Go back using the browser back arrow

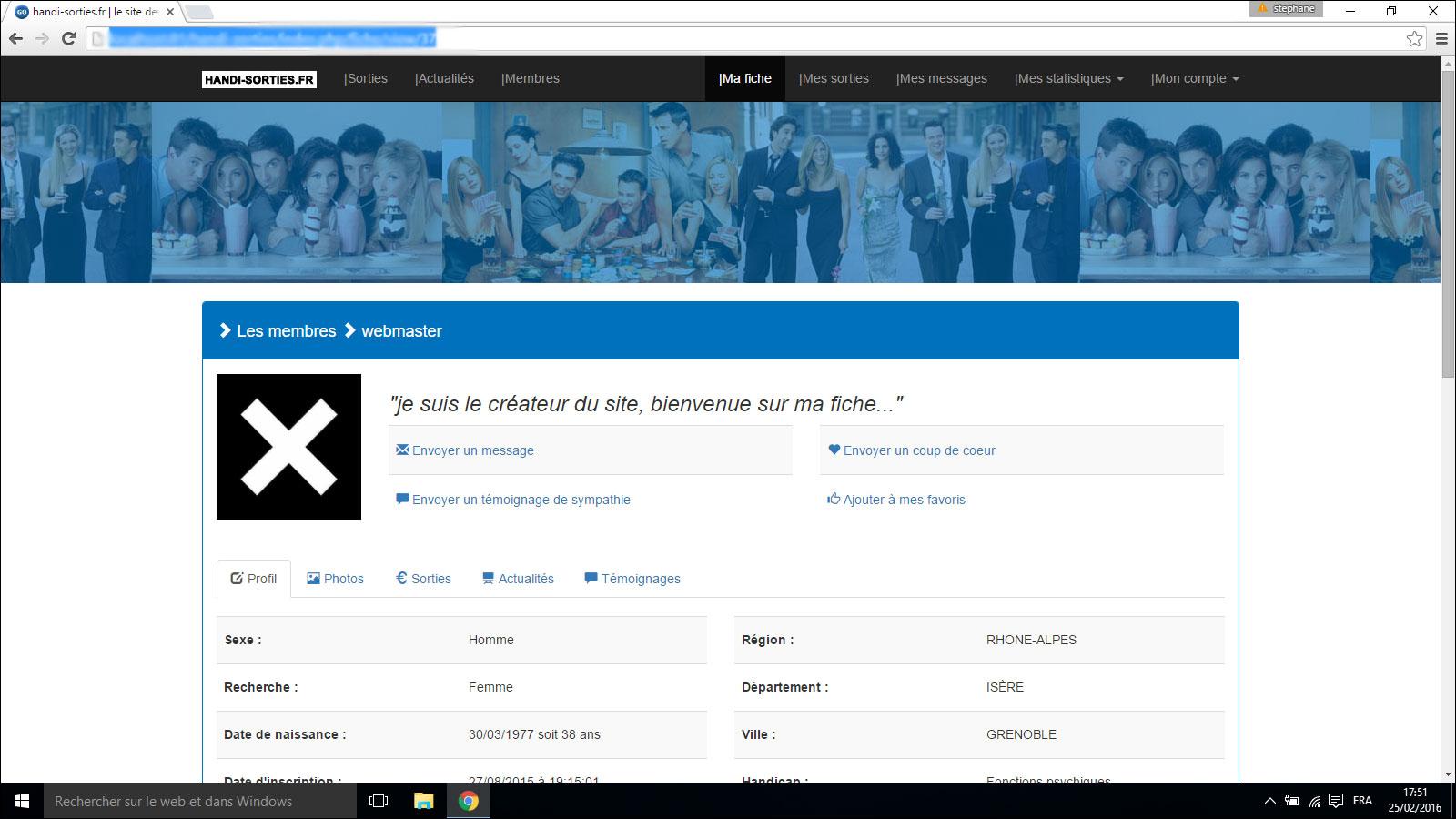coord(15,38)
